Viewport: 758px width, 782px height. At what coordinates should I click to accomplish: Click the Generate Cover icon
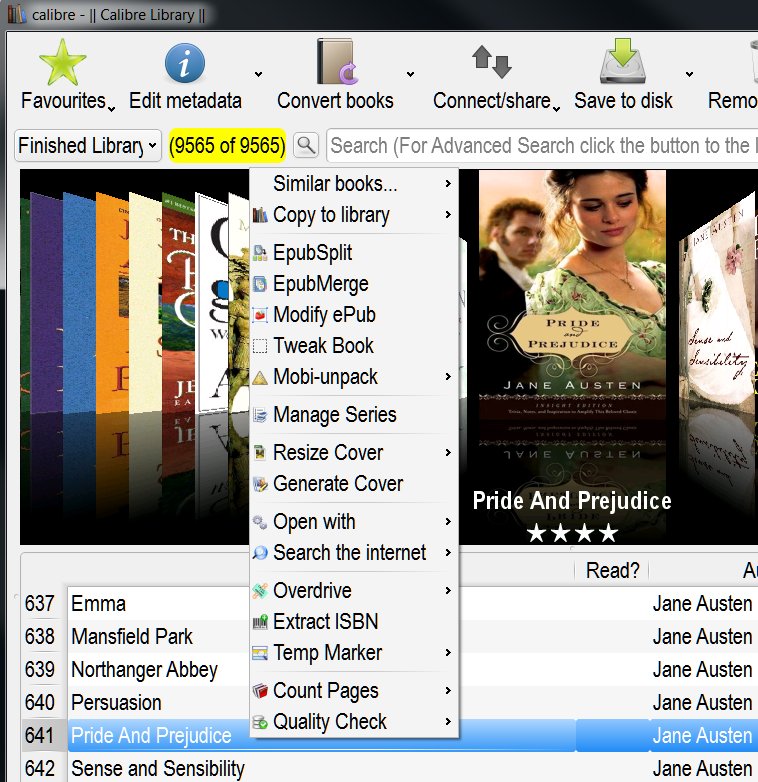point(260,484)
